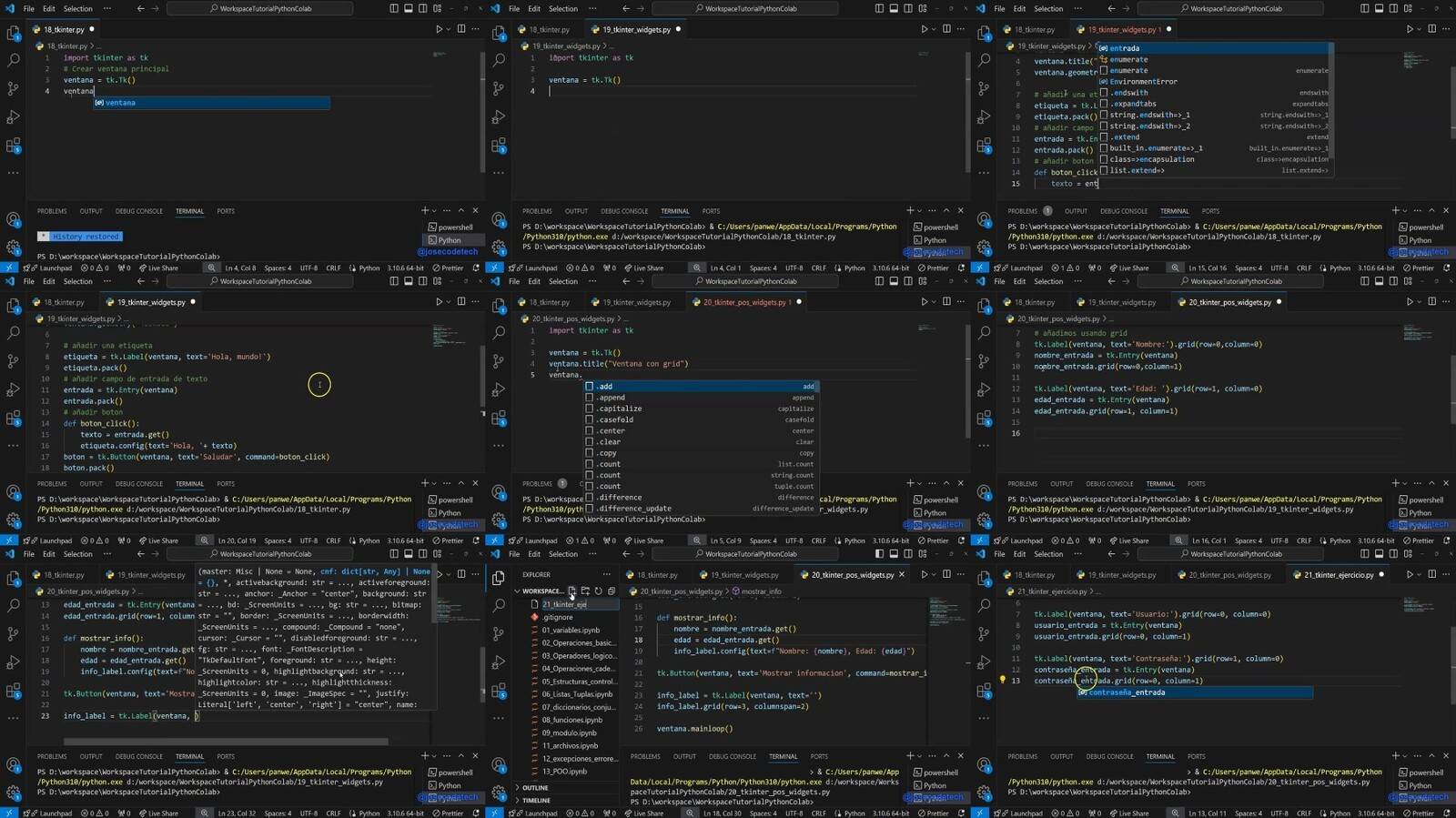Accept EnvironmentError suggestion in autocomplete list
The width and height of the screenshot is (1456, 818).
[x=1213, y=82]
